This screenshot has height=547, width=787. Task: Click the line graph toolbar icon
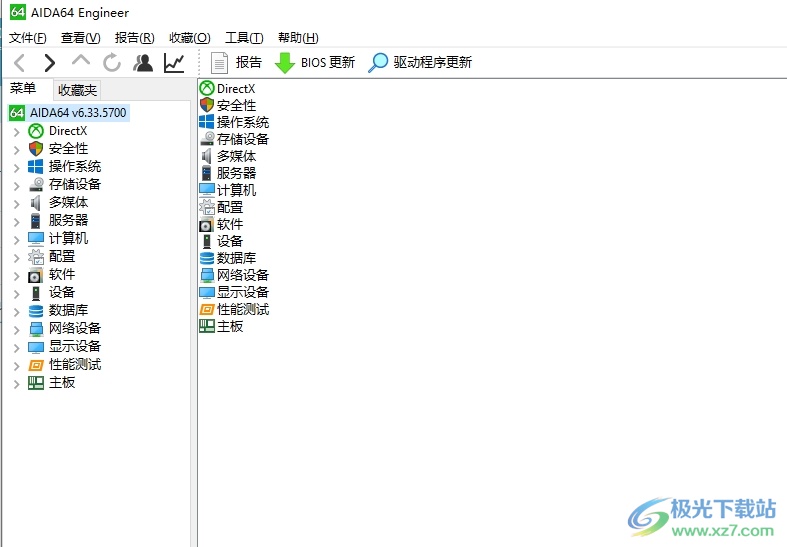[x=174, y=63]
